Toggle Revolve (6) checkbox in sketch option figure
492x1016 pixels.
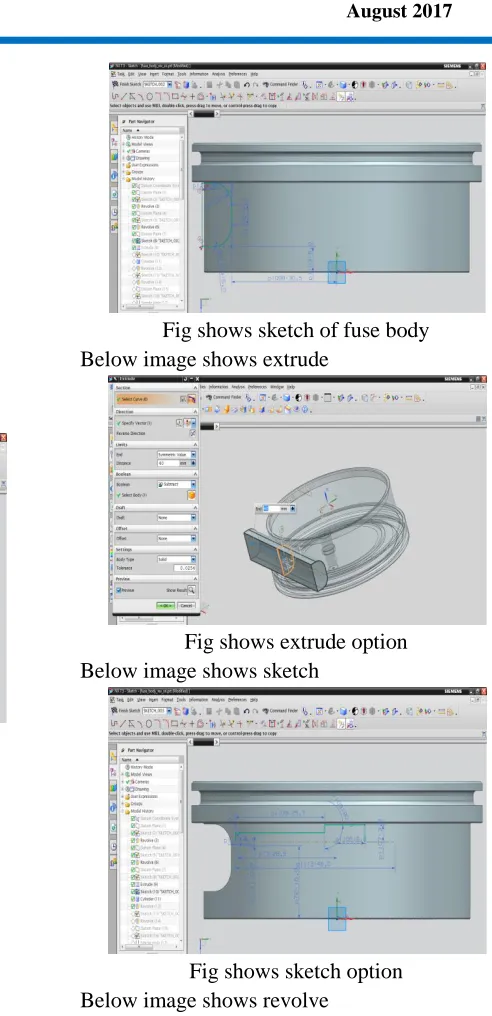[x=135, y=862]
